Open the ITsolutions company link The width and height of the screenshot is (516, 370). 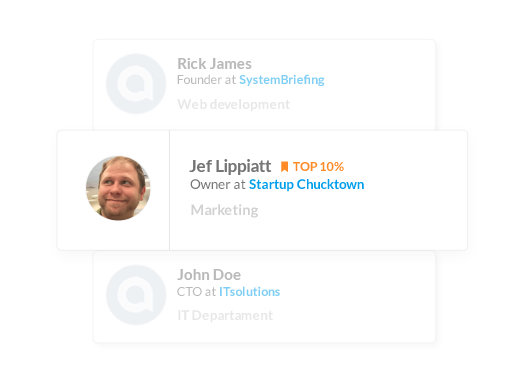coord(249,292)
